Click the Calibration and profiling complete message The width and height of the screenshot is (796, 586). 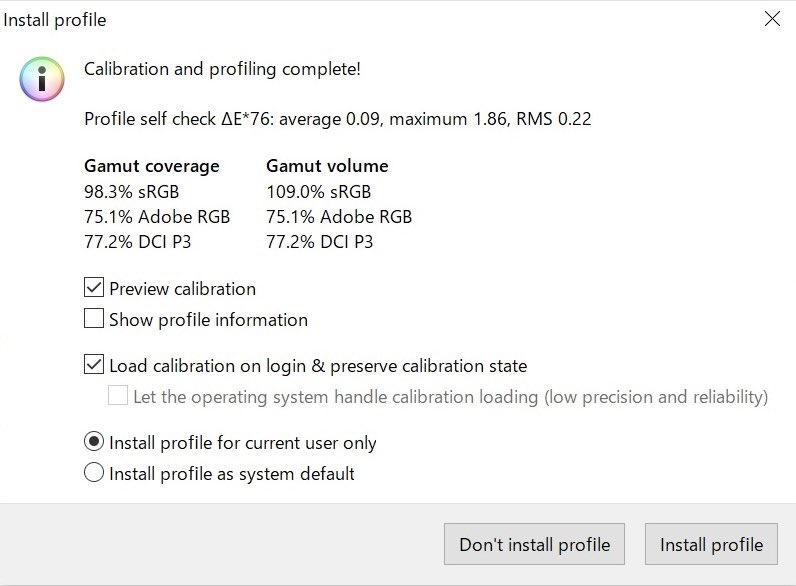(222, 69)
